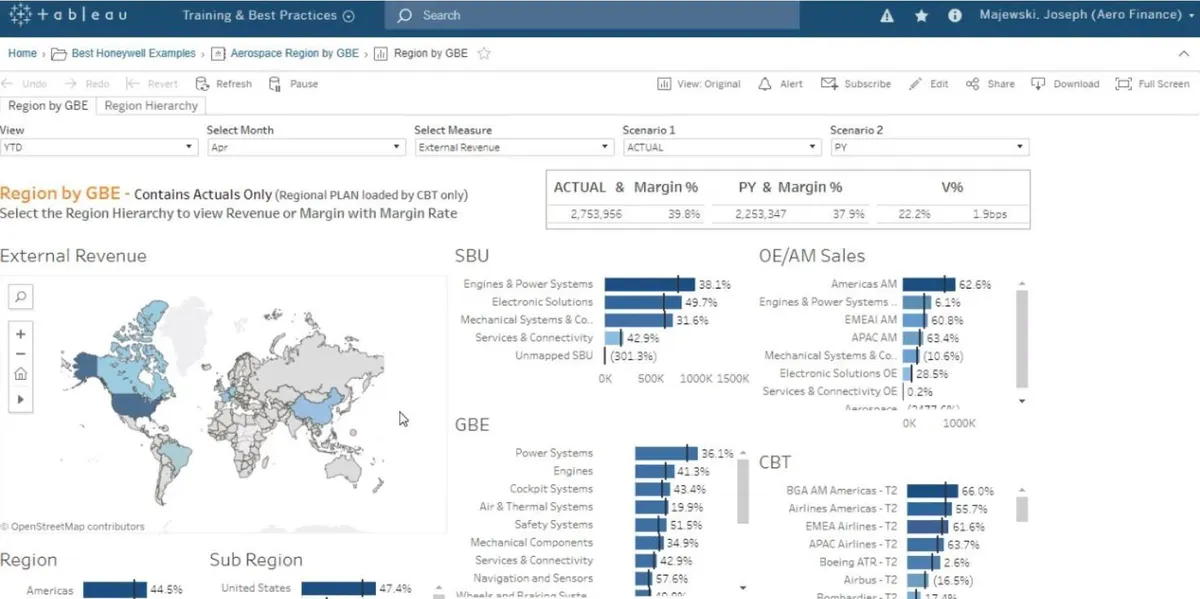Open the Select Month dropdown
Viewport: 1200px width, 599px height.
[x=305, y=147]
